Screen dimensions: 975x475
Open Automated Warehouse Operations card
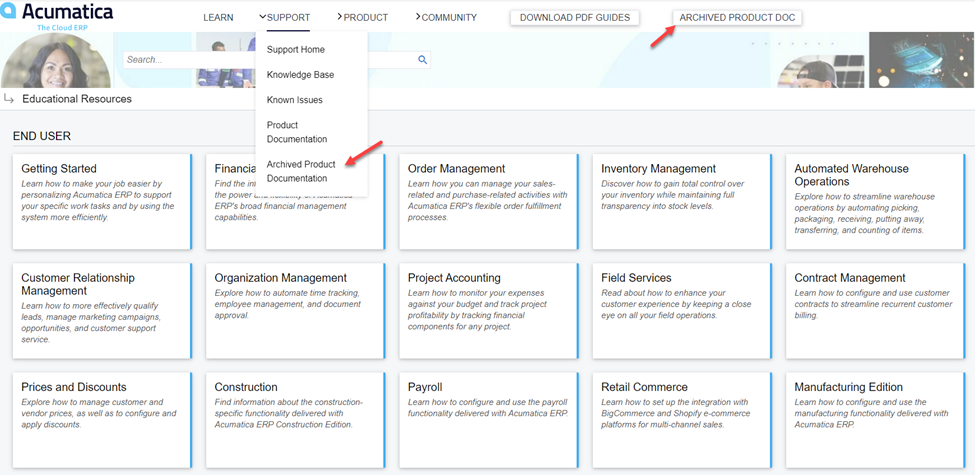(x=876, y=202)
